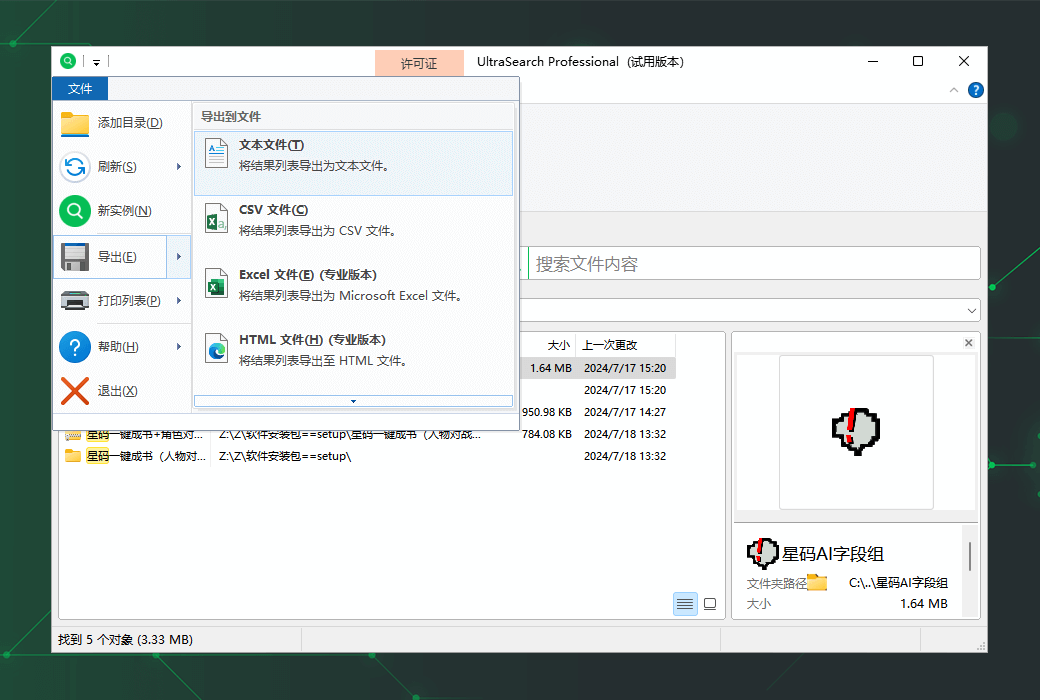Open the quick access toolbar customize arrow
Image resolution: width=1040 pixels, height=700 pixels.
pyautogui.click(x=96, y=62)
